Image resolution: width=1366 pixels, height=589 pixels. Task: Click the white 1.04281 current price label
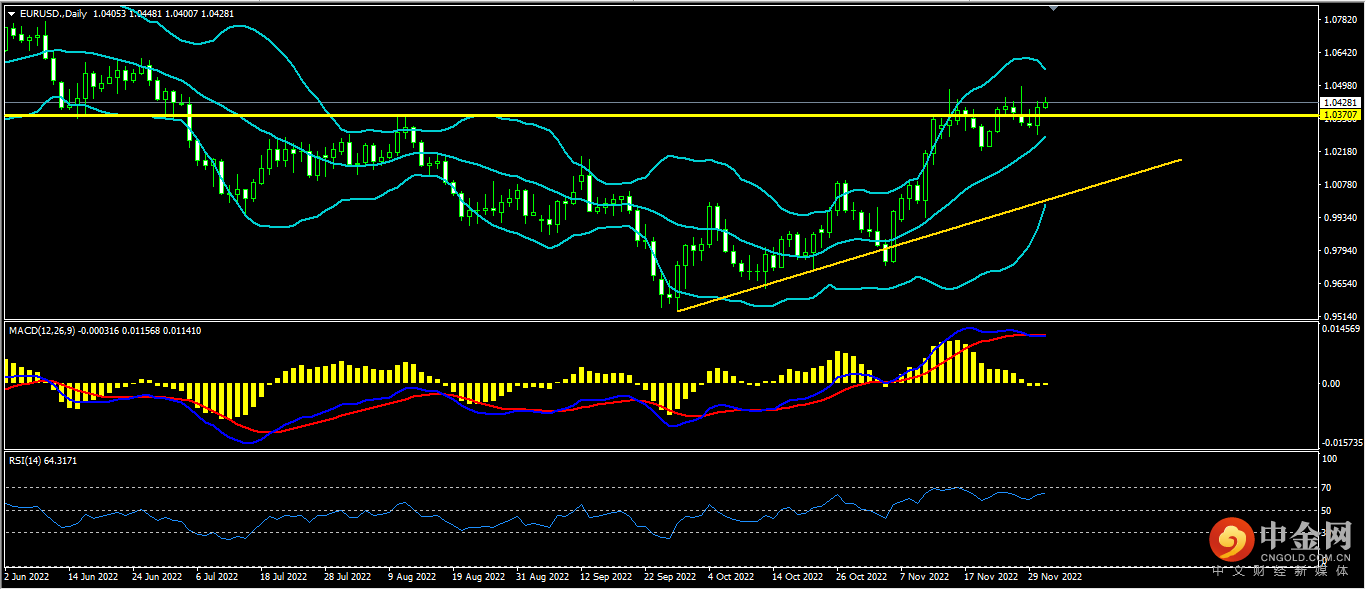tap(1339, 102)
